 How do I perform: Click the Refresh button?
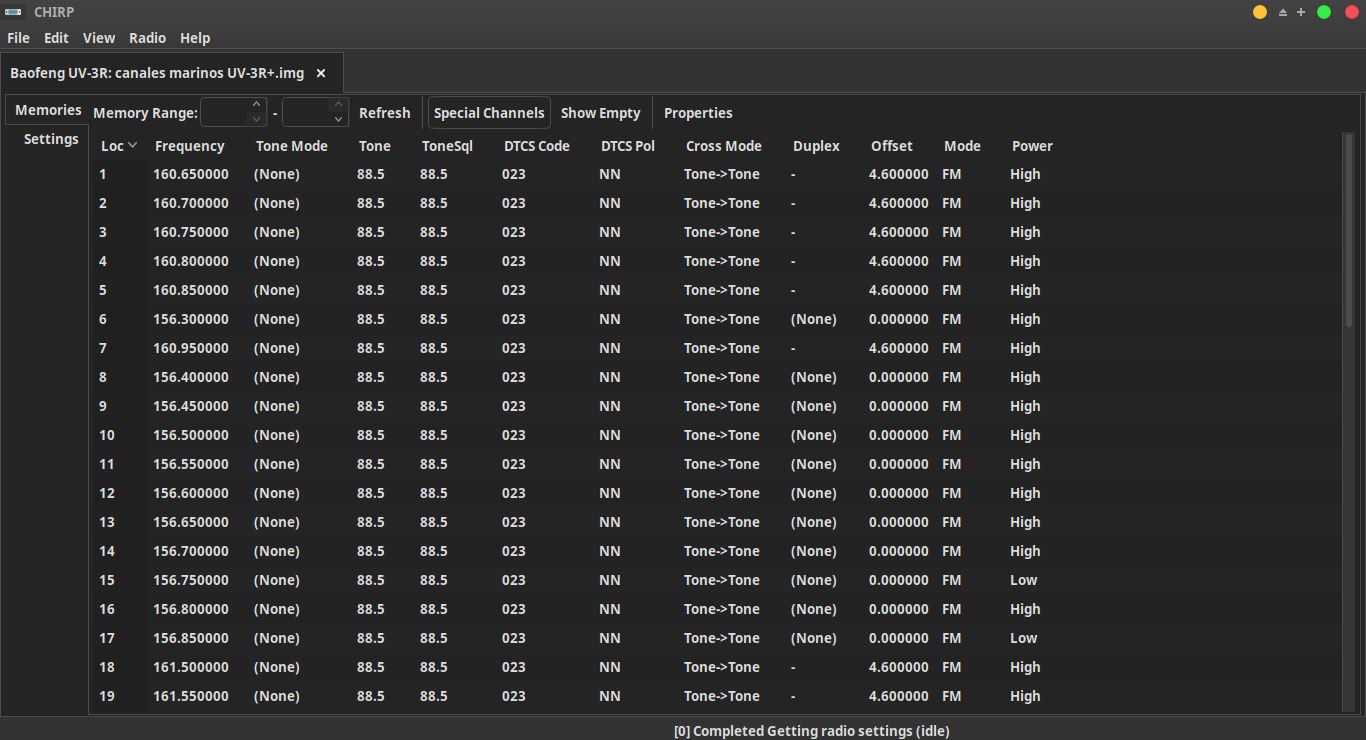385,113
